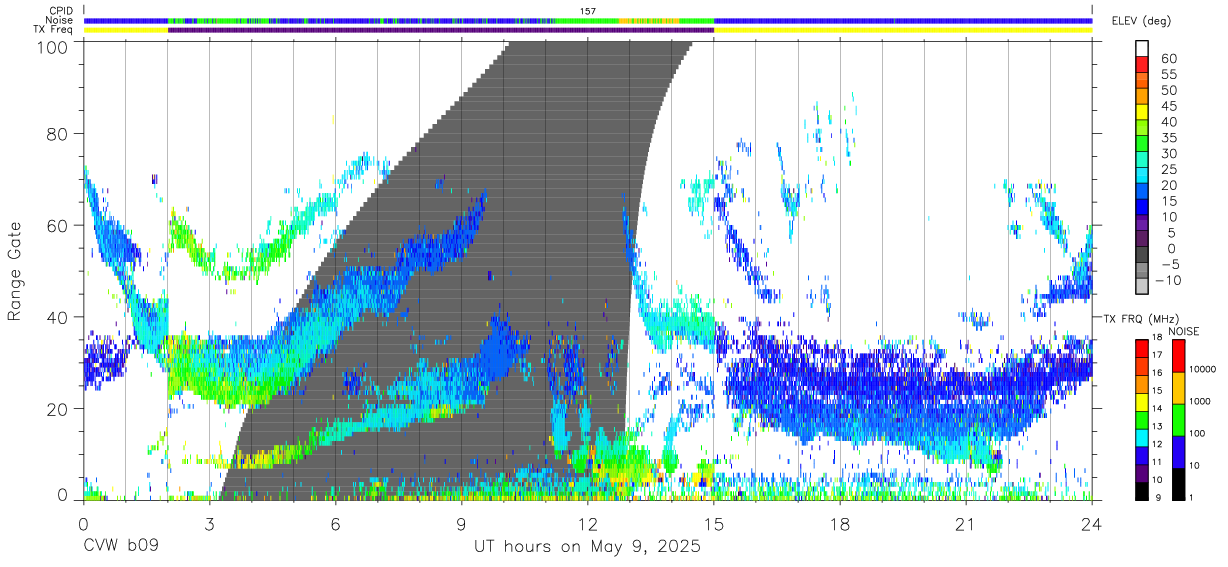The width and height of the screenshot is (1228, 567).
Task: Pick the red swatch in ELEV color bar
Action: tap(1143, 64)
